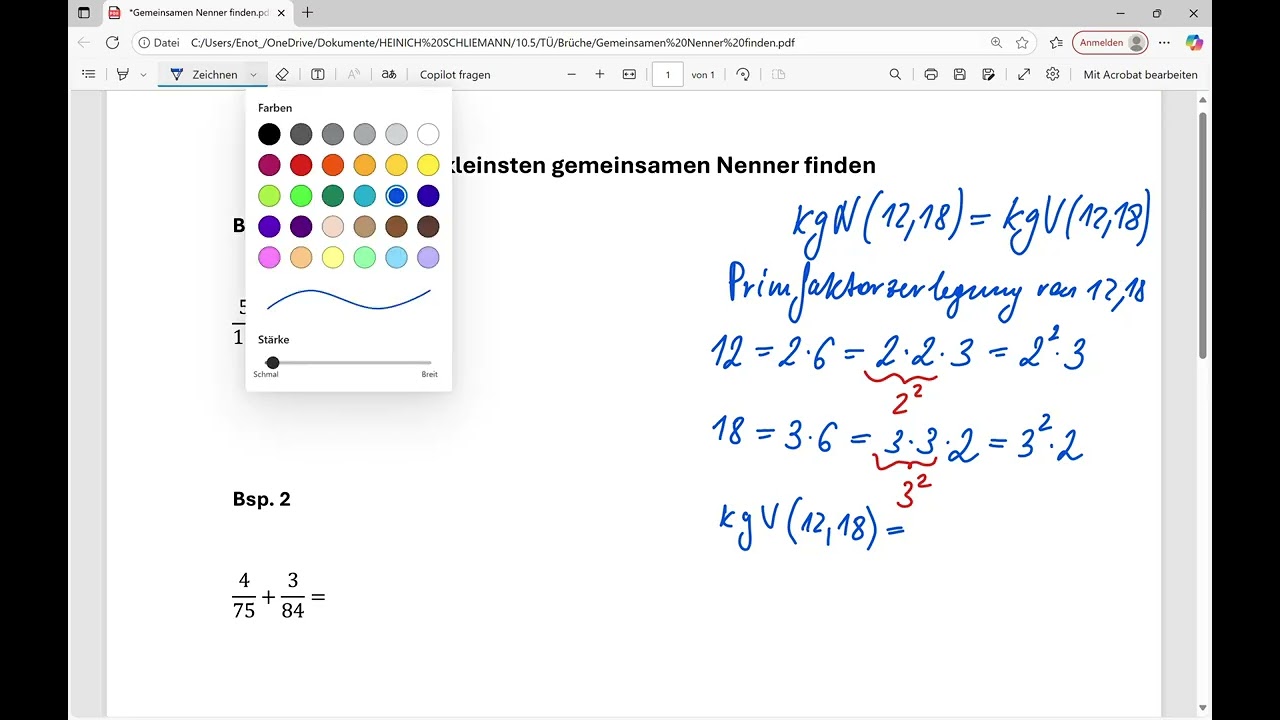
Task: Pick the selected blue color swatch
Action: (397, 196)
